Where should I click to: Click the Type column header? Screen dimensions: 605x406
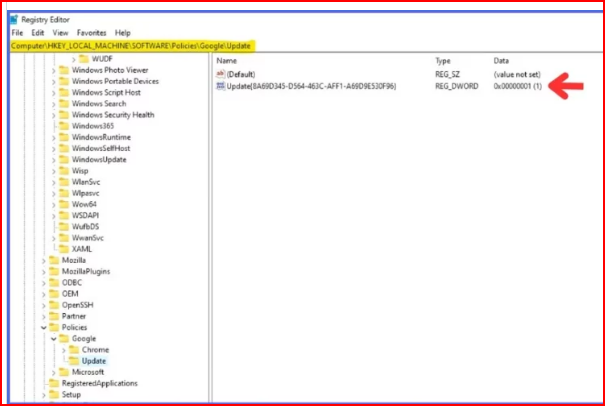click(443, 61)
